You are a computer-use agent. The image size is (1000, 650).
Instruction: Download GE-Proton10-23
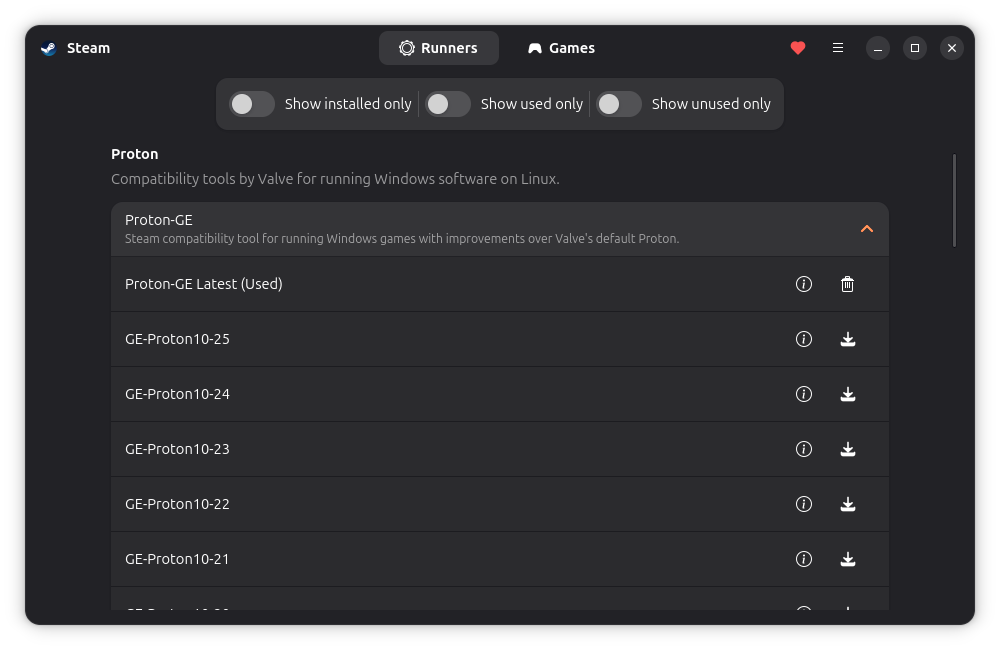(847, 449)
